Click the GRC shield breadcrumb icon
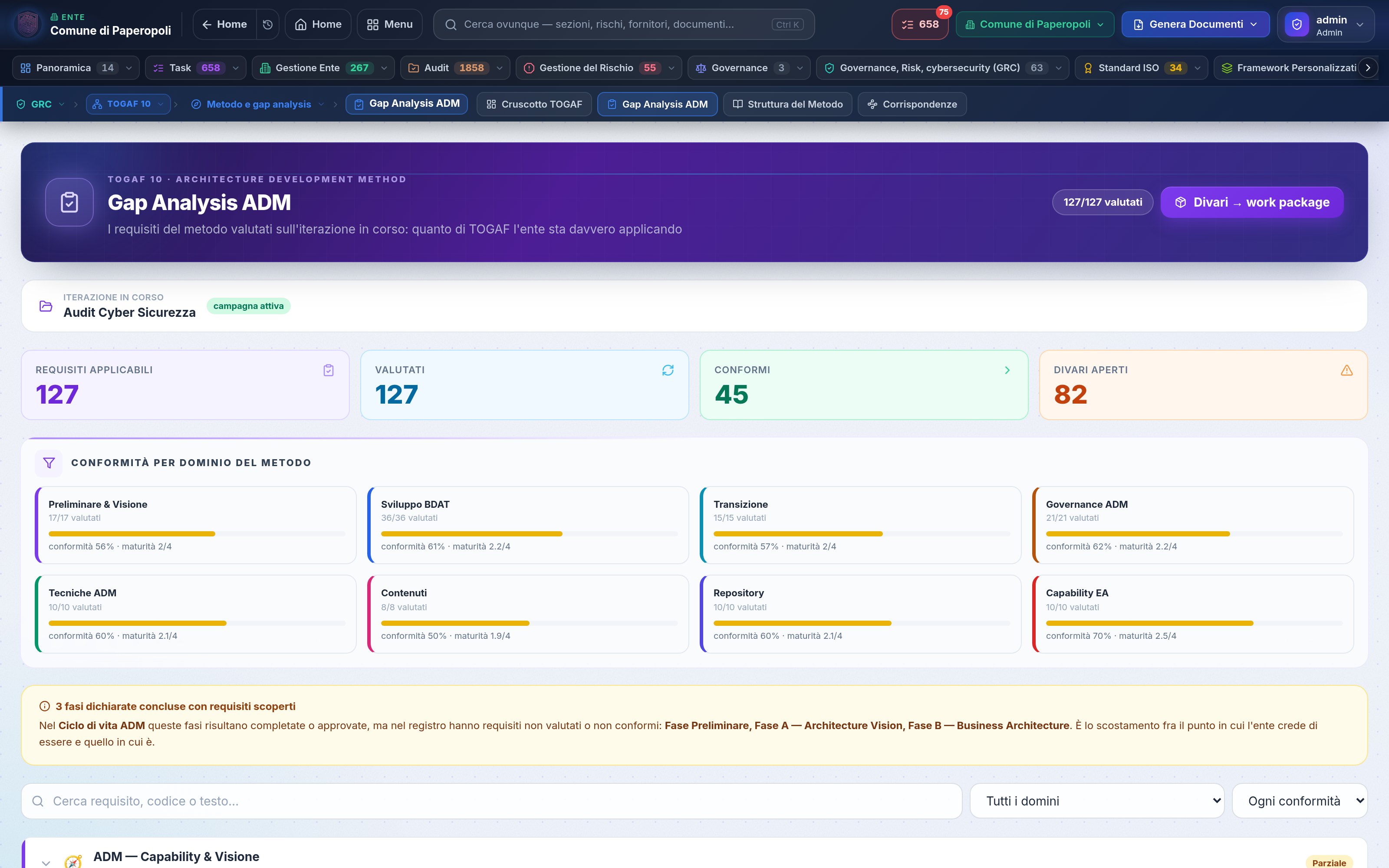Viewport: 1389px width, 868px height. coord(21,104)
